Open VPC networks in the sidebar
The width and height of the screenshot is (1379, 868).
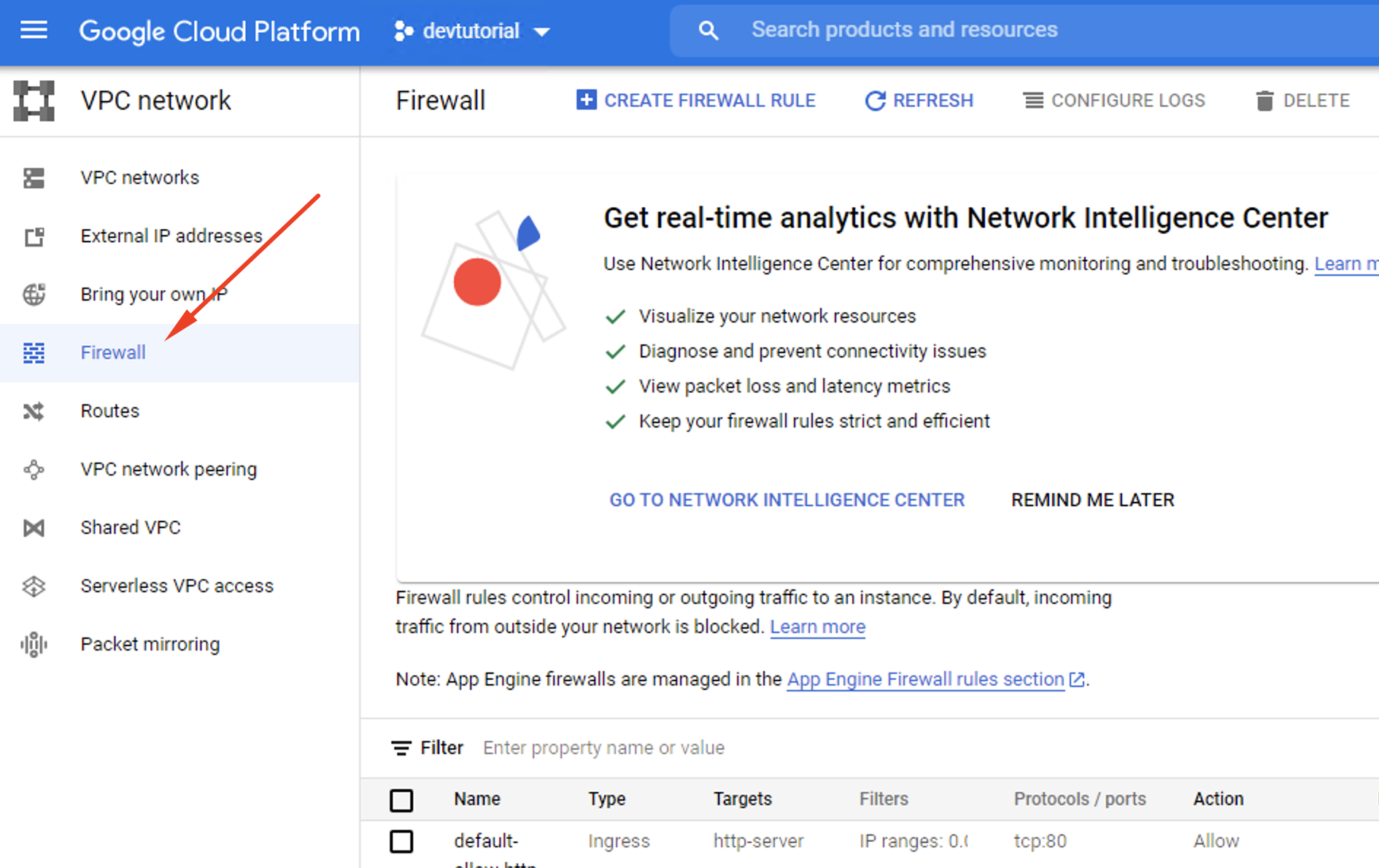coord(139,177)
